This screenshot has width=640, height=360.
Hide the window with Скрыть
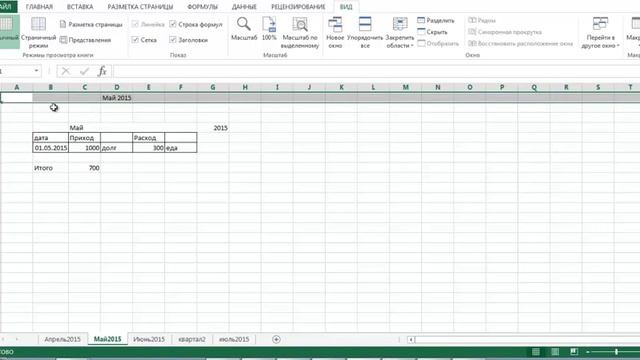click(x=432, y=32)
